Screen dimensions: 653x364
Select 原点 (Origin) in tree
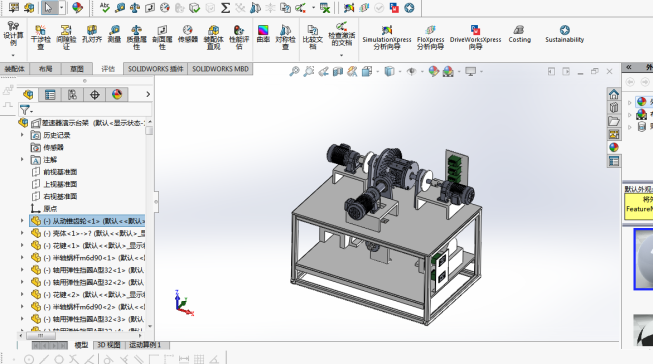coord(45,209)
